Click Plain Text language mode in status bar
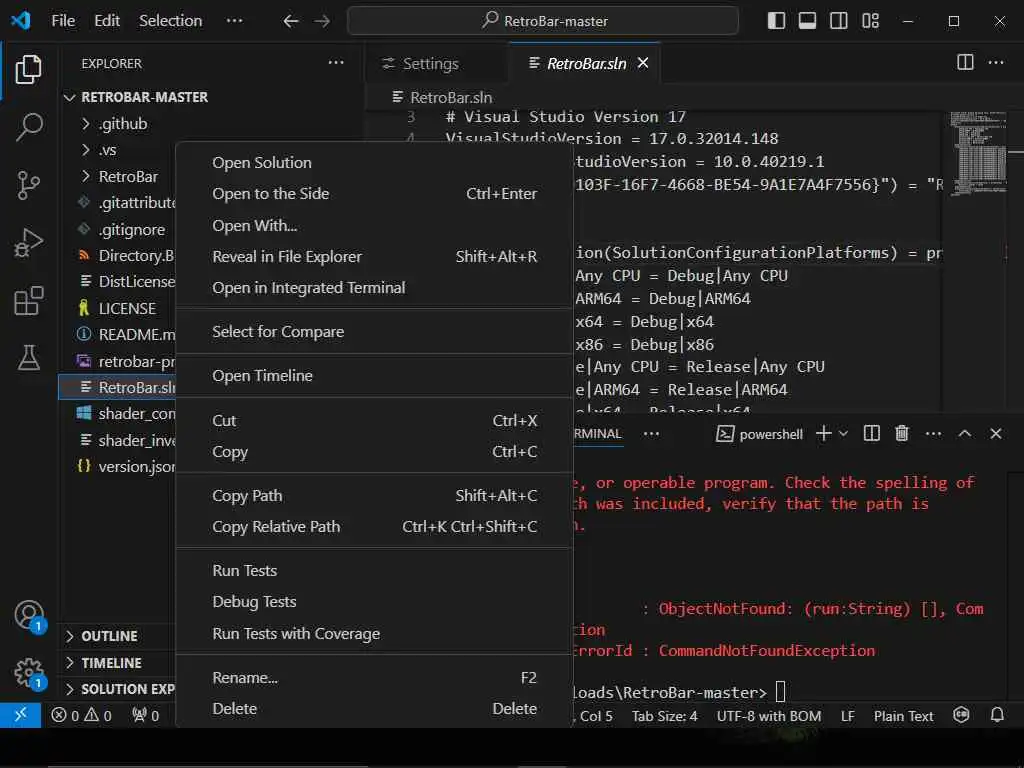Screen dimensions: 1024x768 [903, 716]
